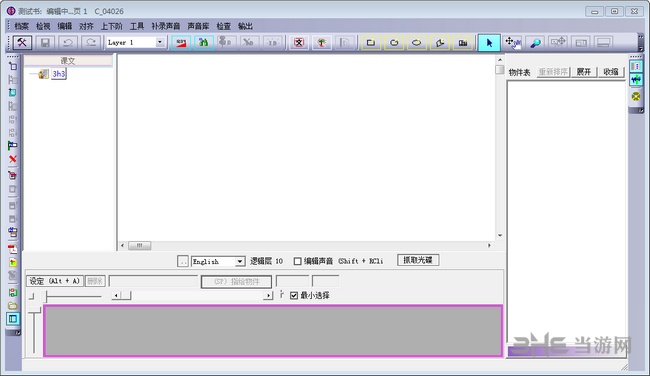Click the small '..' browse button
Screen dimensions: 650x376
tap(182, 261)
